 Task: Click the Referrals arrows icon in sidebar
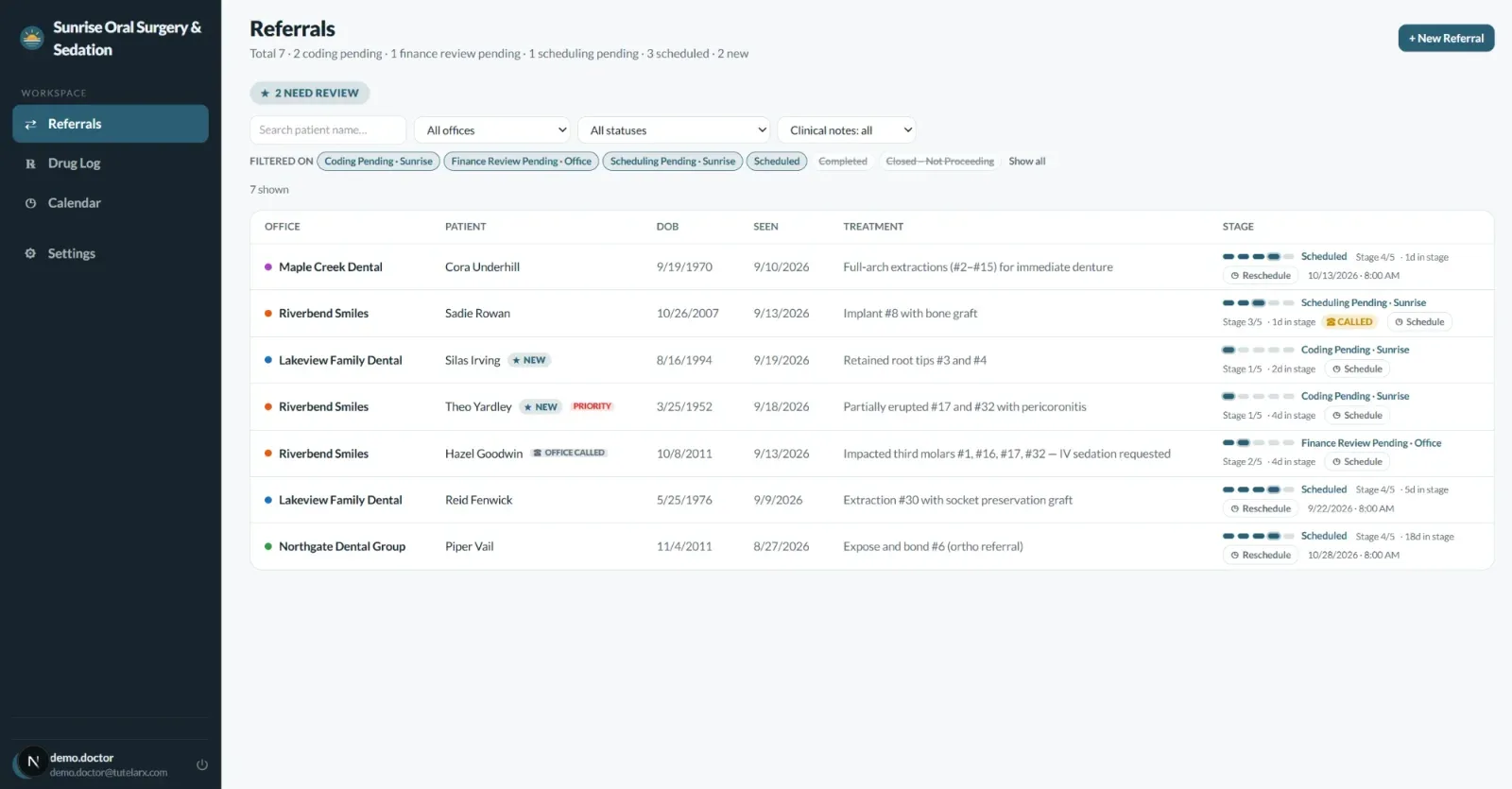30,124
